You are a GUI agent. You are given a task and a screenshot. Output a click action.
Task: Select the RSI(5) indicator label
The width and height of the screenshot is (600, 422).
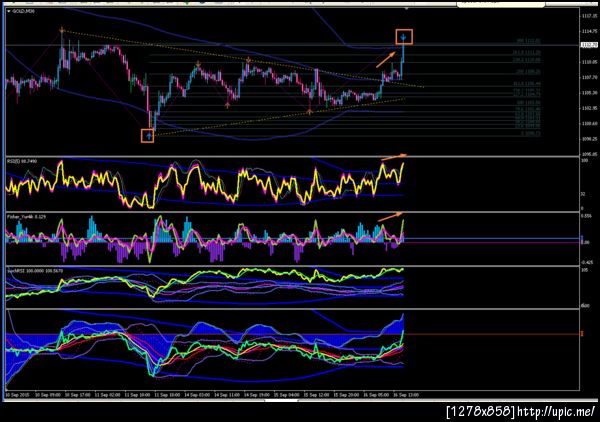click(22, 161)
